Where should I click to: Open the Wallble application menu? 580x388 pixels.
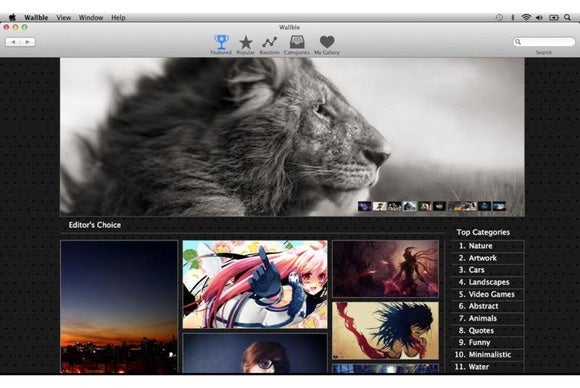click(x=36, y=17)
